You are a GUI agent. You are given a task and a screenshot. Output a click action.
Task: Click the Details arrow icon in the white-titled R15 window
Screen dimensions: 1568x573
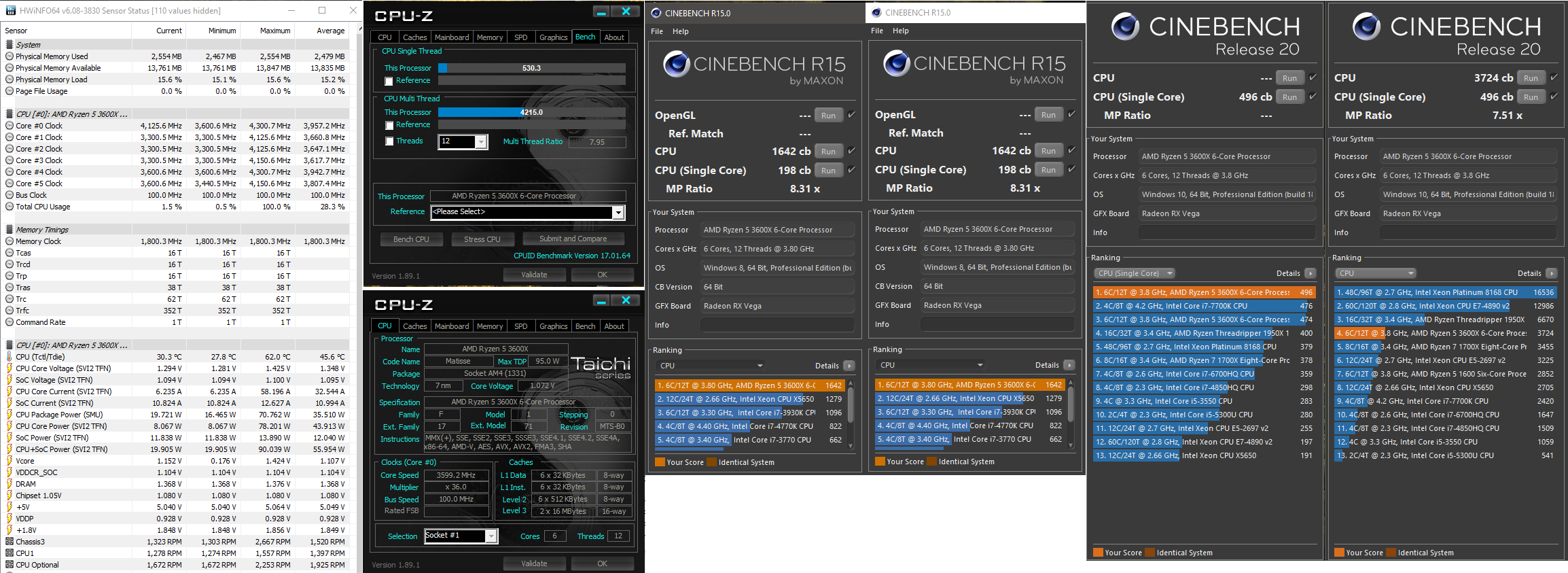[1069, 365]
